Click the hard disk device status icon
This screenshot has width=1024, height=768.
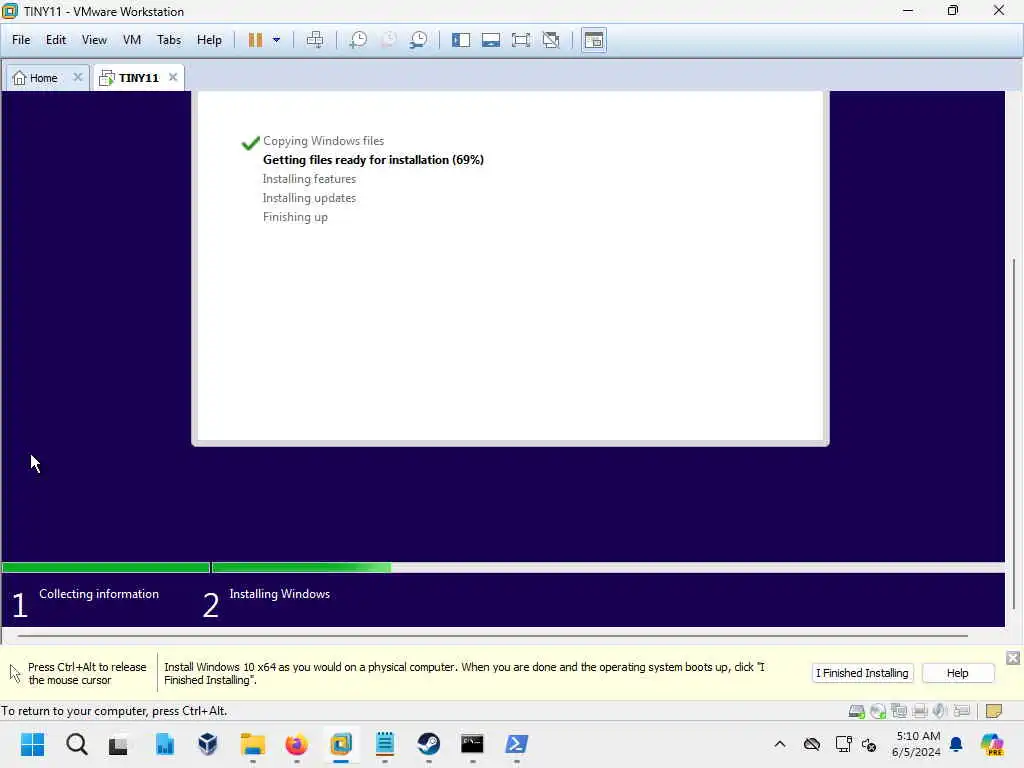[856, 711]
